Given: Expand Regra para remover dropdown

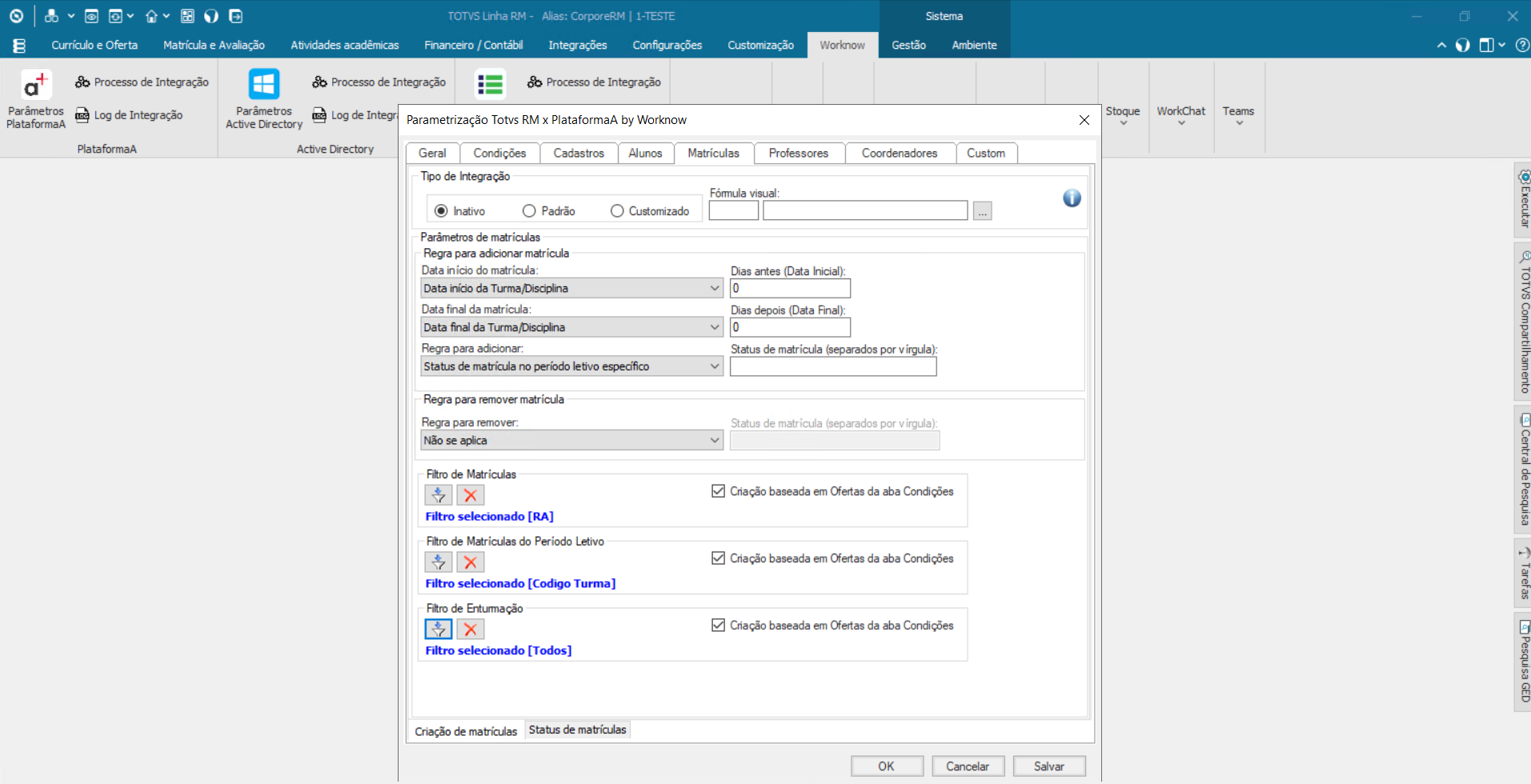Looking at the screenshot, I should (714, 441).
